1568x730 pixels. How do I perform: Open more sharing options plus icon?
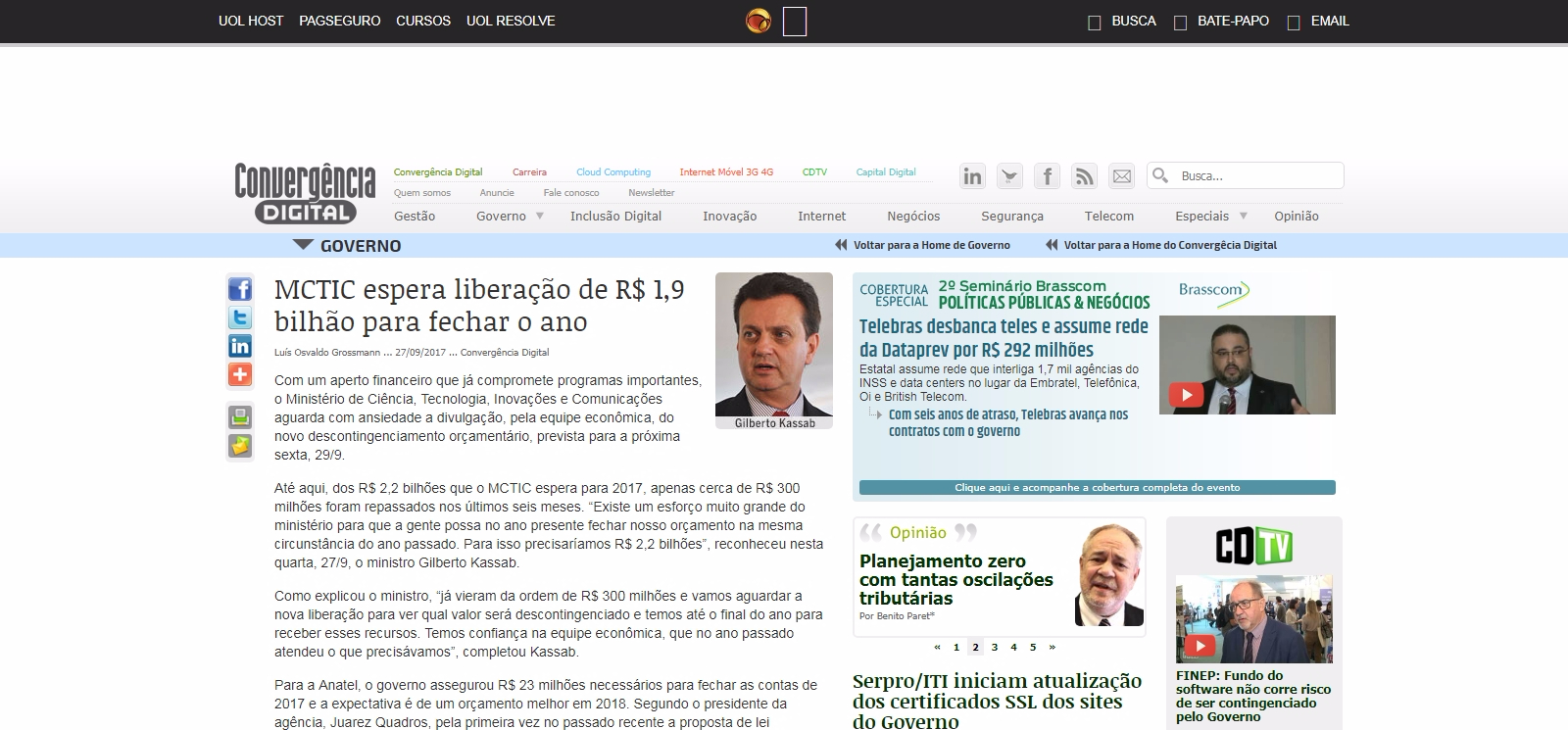click(x=240, y=374)
